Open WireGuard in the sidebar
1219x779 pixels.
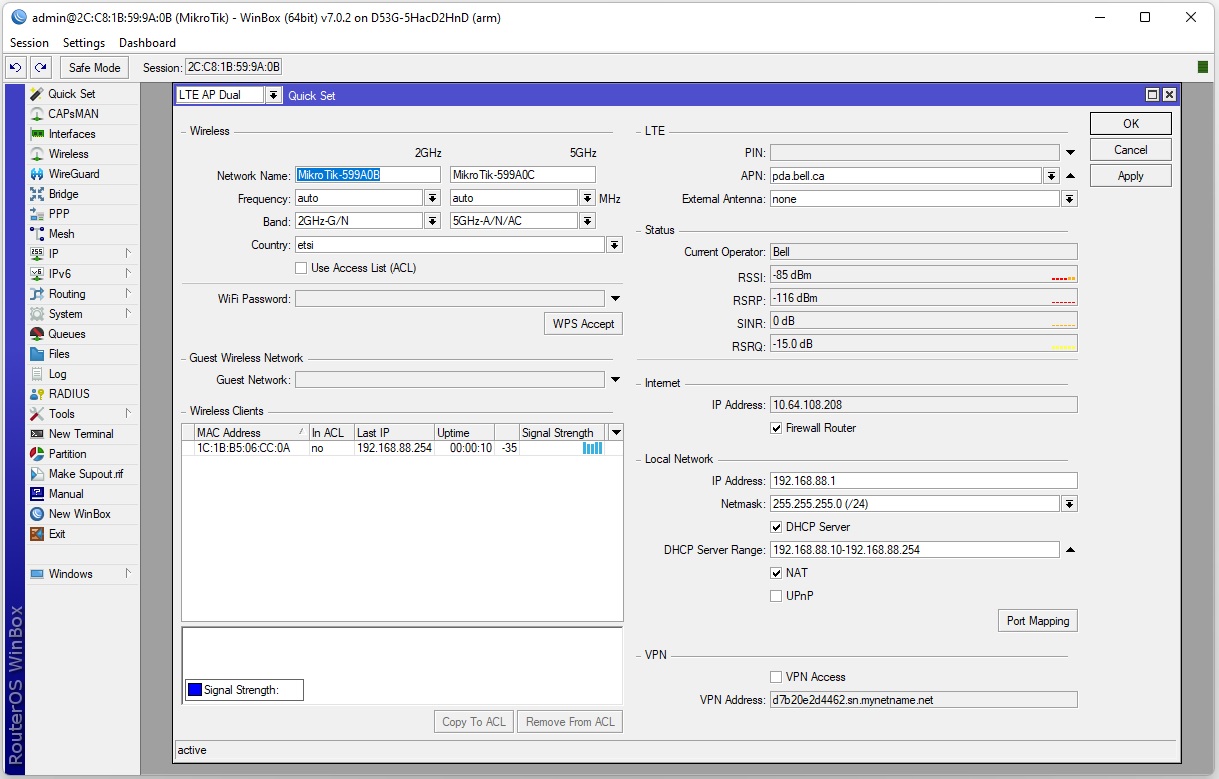pyautogui.click(x=74, y=174)
